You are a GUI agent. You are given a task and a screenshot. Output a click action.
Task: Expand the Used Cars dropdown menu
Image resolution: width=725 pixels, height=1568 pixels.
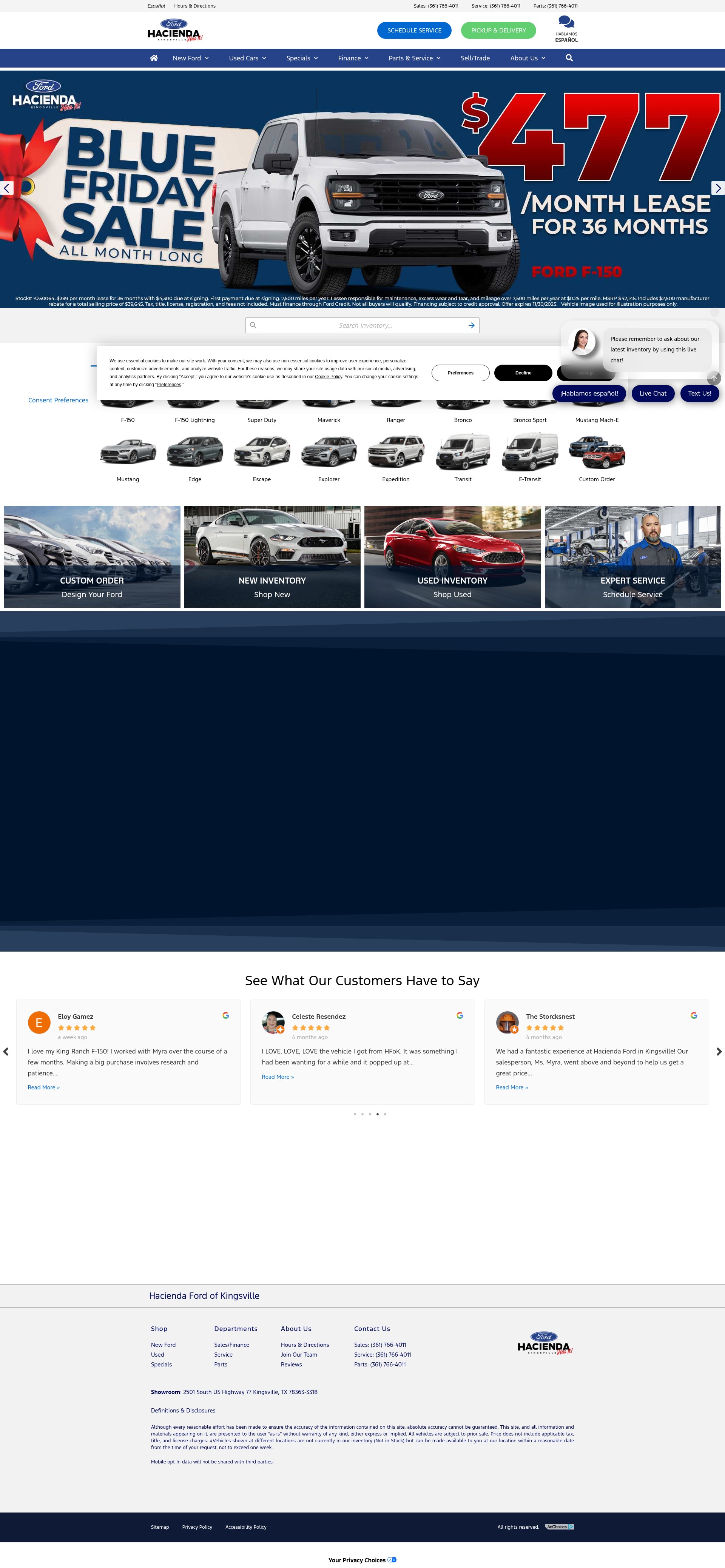click(247, 58)
